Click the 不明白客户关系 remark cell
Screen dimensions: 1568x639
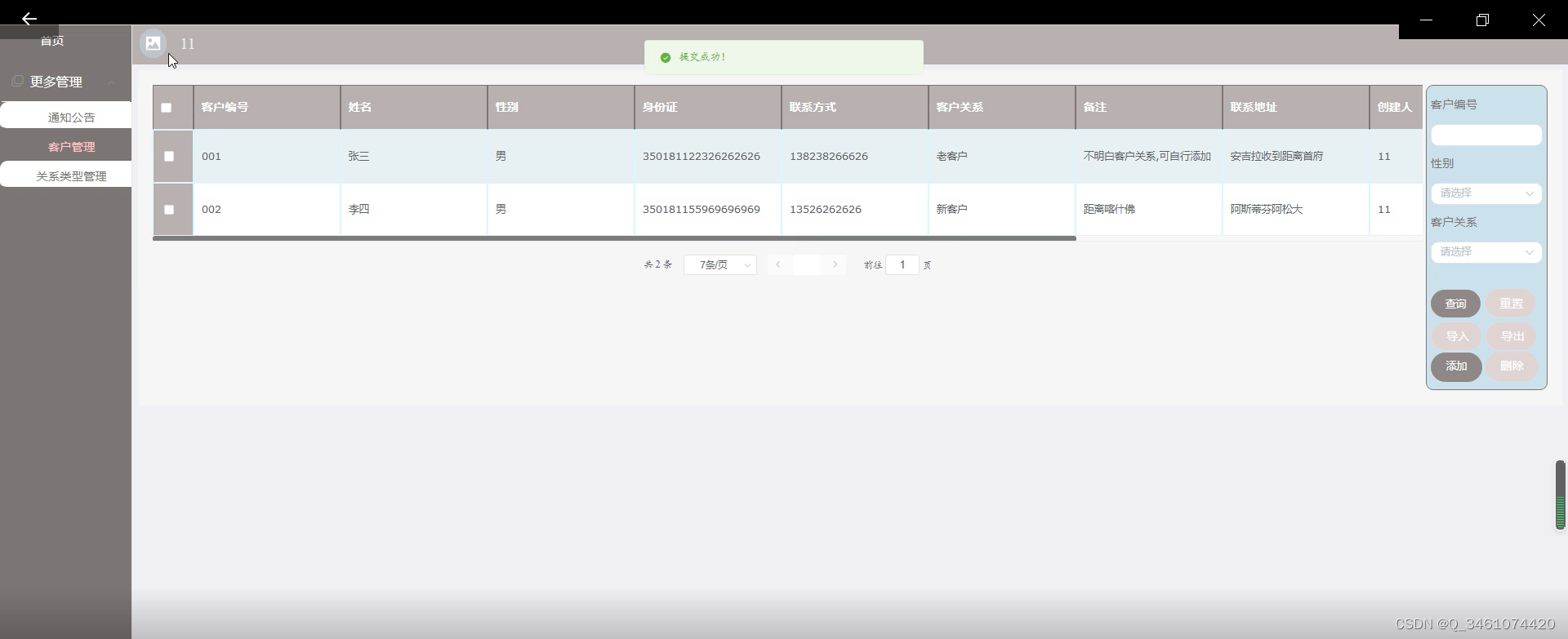click(1147, 156)
